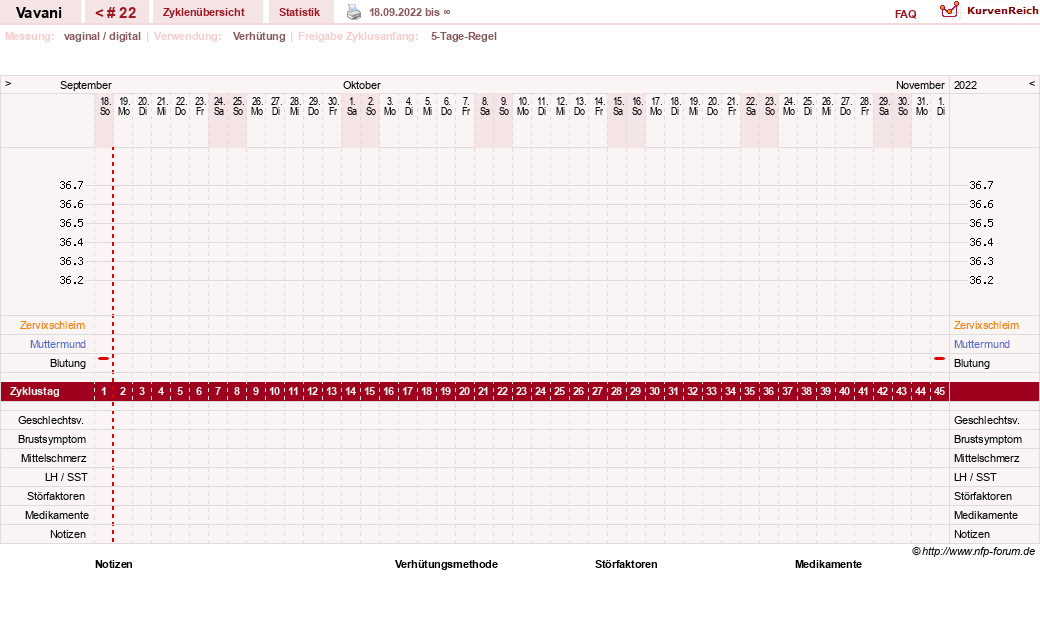Viewport: 1040px width, 623px height.
Task: Click the 2022 year label
Action: pyautogui.click(x=965, y=85)
